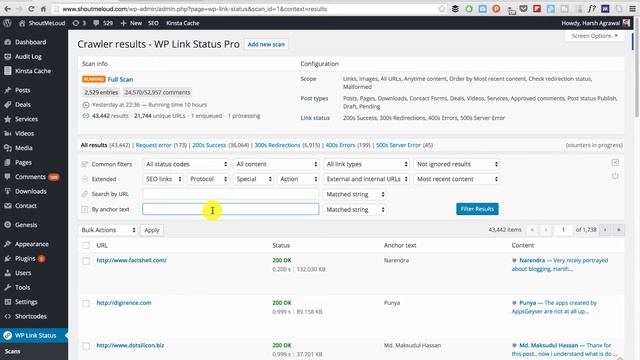
Task: Open the Special dropdown
Action: tap(253, 179)
